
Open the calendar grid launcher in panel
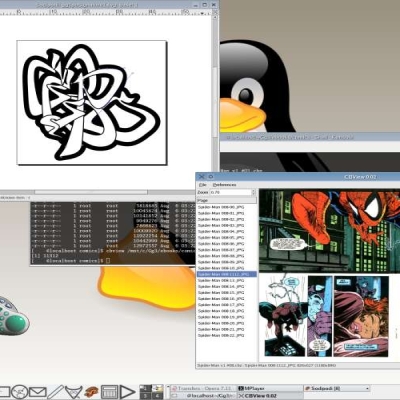coord(109,392)
